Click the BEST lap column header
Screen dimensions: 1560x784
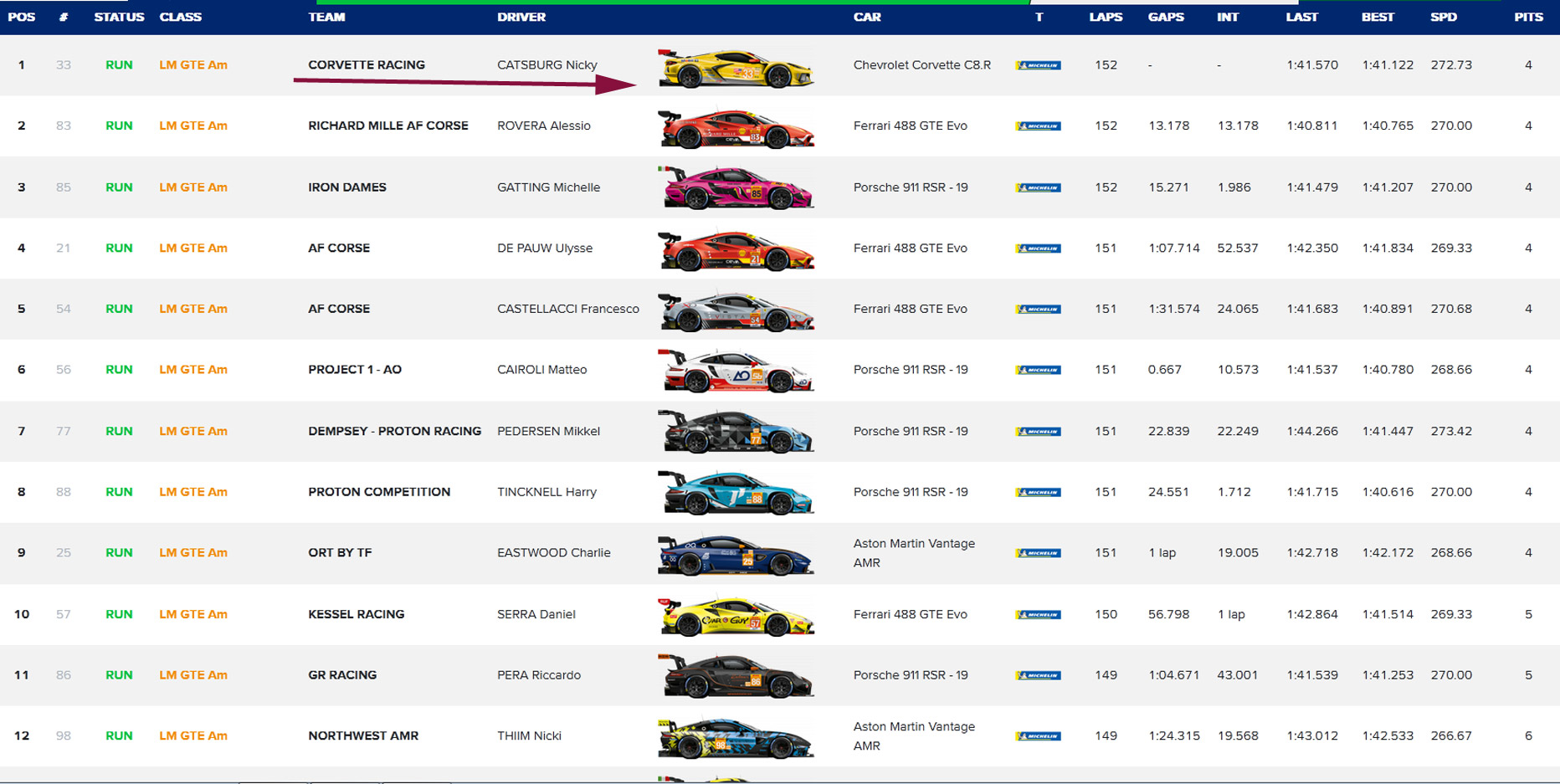point(1377,17)
